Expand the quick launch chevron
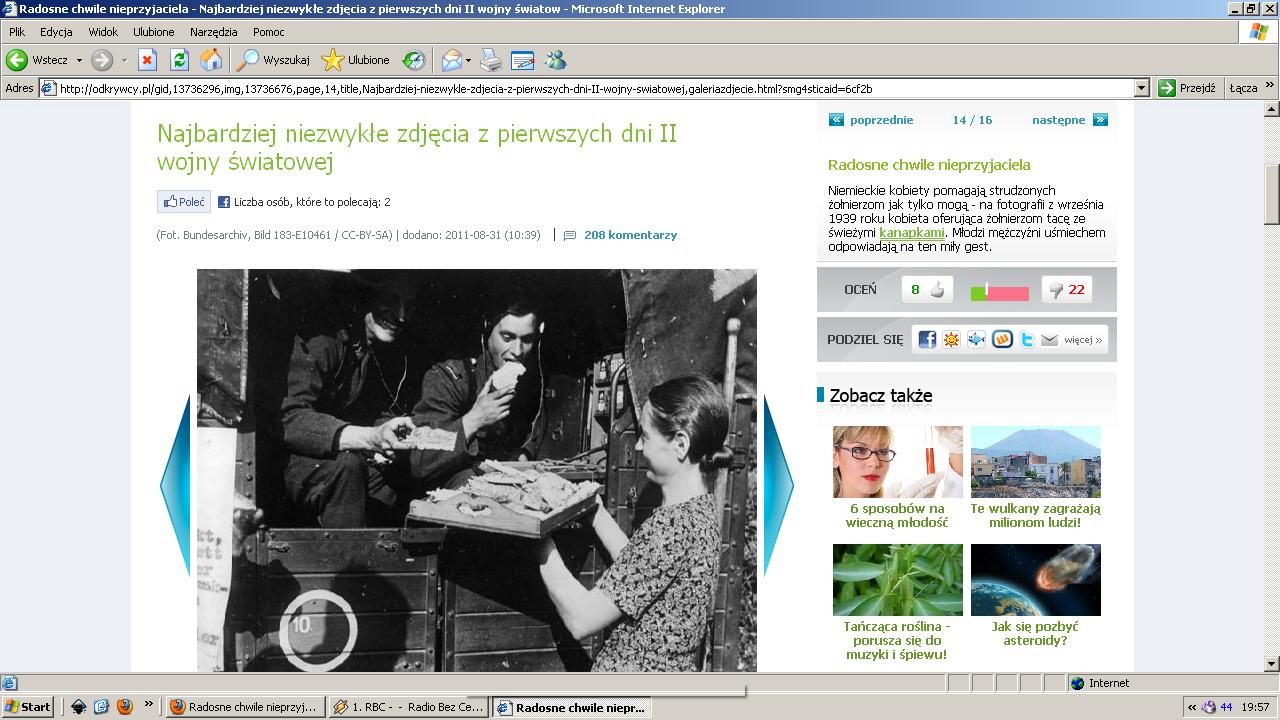Screen dimensions: 1280x720 pos(148,704)
